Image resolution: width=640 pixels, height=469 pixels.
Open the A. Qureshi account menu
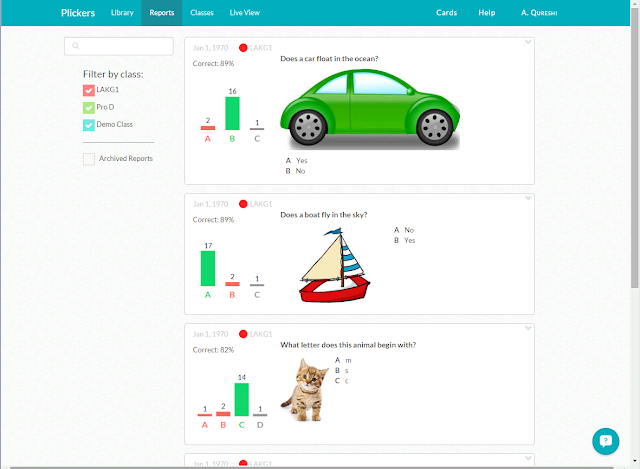[x=539, y=13]
